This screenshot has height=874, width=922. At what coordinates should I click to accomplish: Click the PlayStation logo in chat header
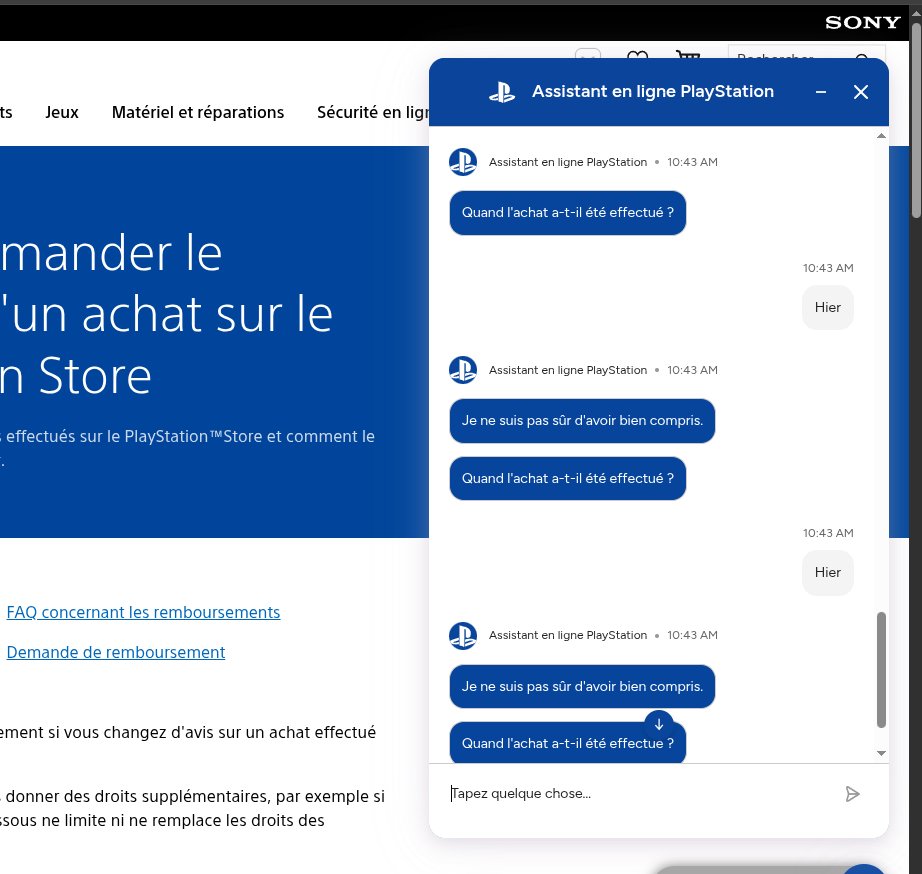[x=502, y=92]
